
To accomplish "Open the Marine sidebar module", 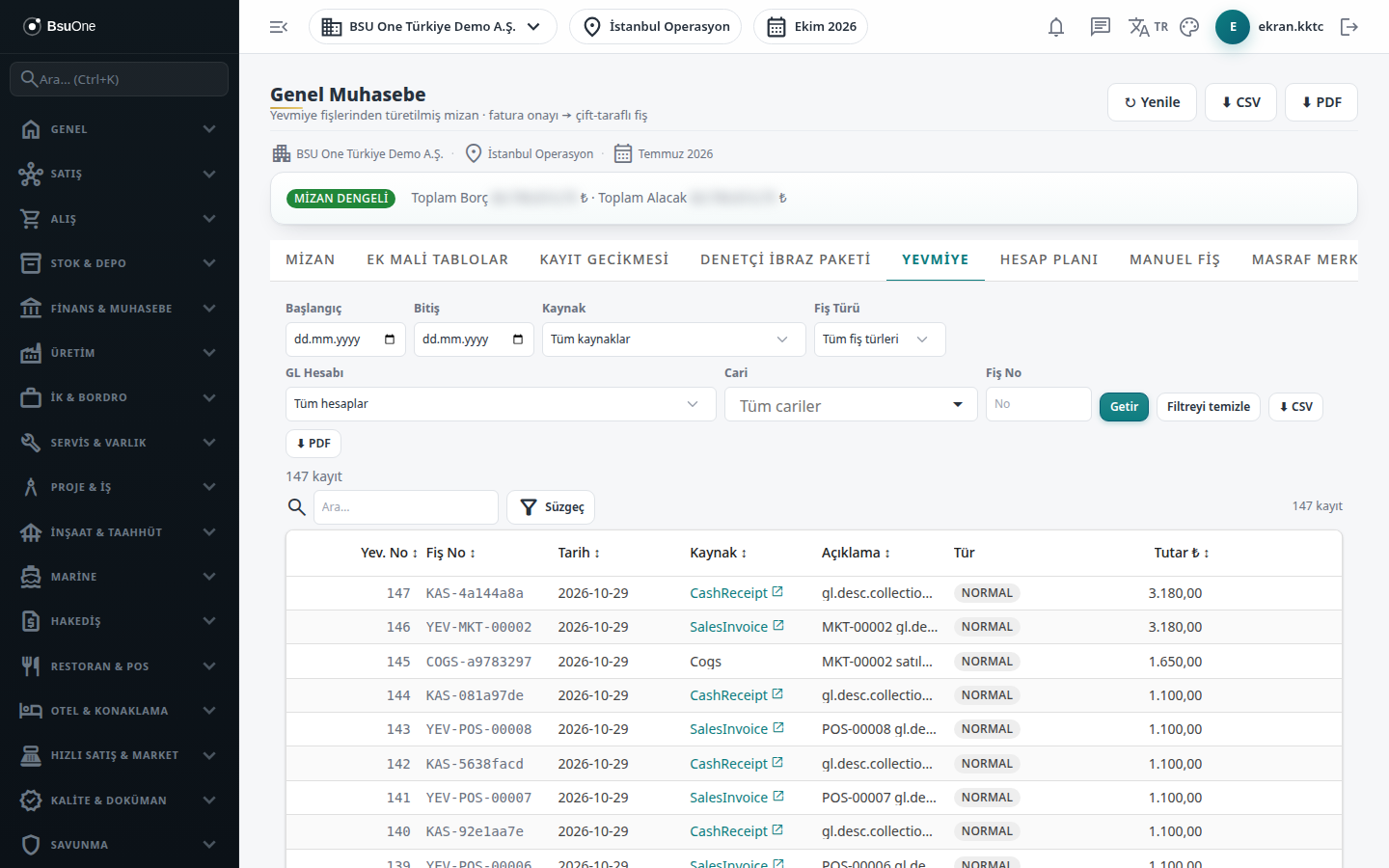I will click(x=120, y=577).
